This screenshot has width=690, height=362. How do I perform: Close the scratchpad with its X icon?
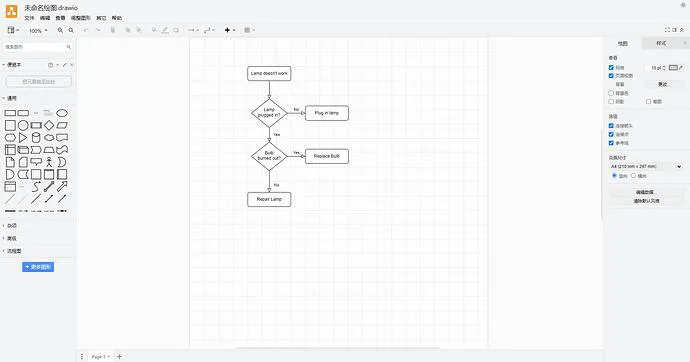pyautogui.click(x=72, y=65)
